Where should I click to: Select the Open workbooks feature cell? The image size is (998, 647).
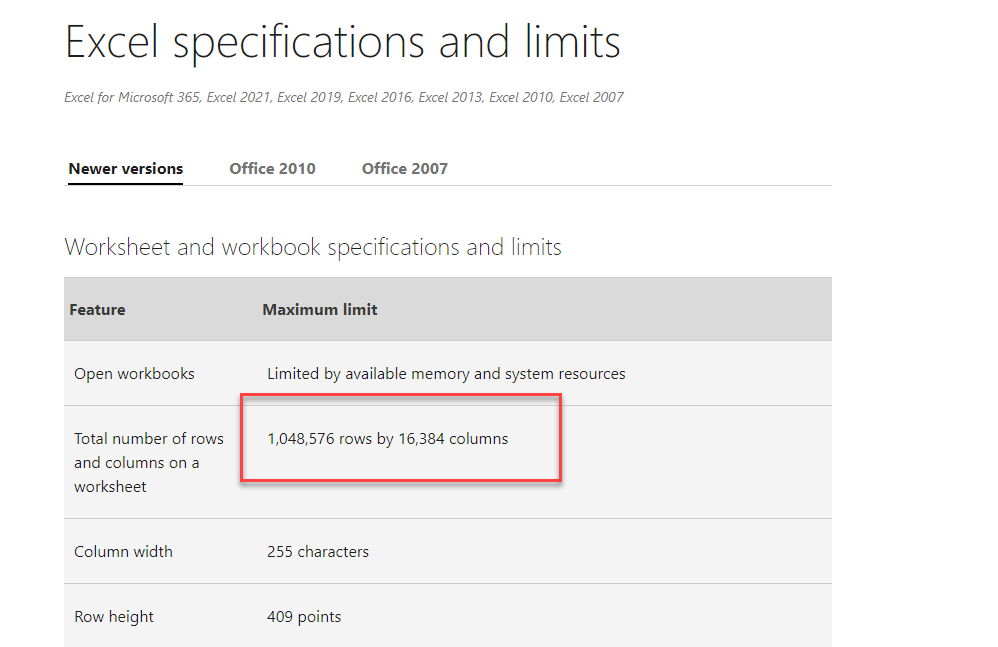(134, 374)
